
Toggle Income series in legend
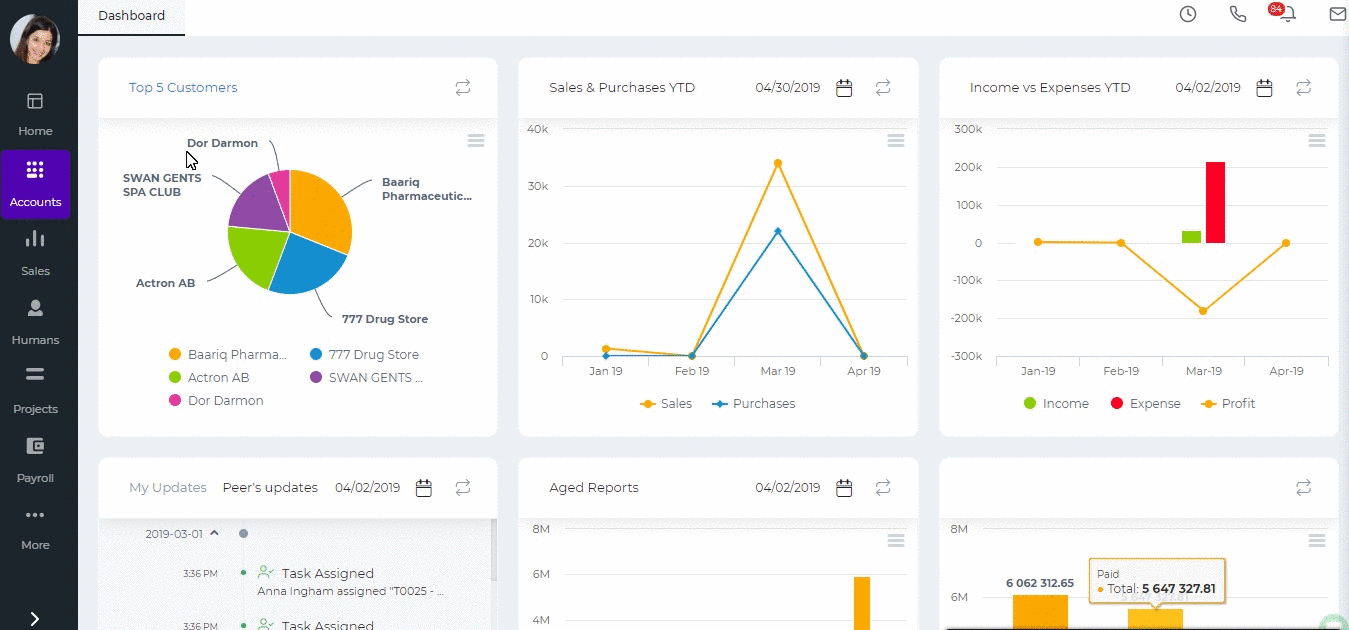tap(1056, 404)
